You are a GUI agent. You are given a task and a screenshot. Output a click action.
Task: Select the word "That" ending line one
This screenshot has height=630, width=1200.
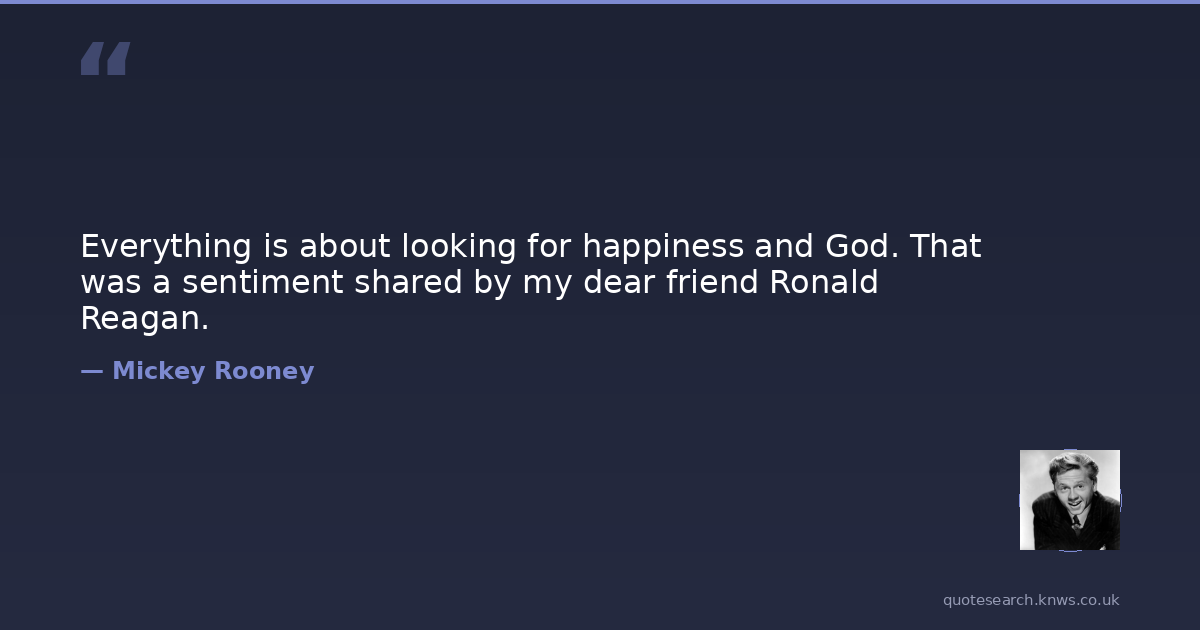click(x=945, y=246)
